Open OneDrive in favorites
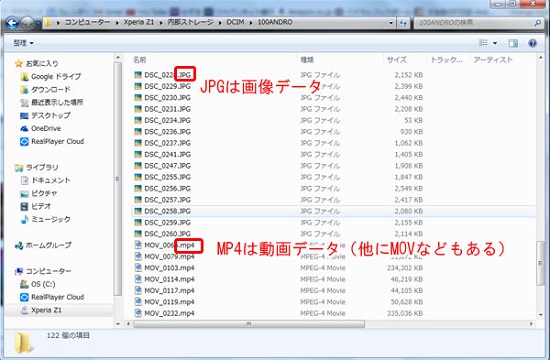This screenshot has height=360, width=550. click(46, 128)
